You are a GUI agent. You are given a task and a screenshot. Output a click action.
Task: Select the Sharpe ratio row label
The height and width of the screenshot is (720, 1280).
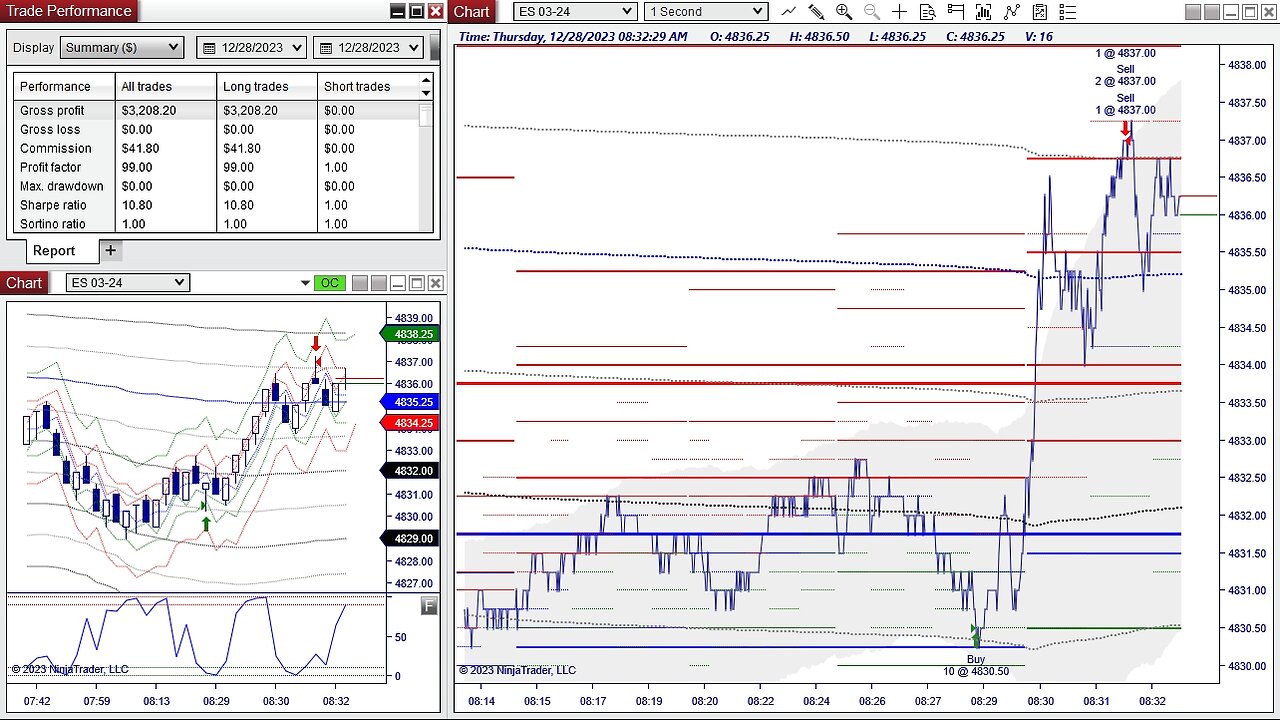point(53,205)
